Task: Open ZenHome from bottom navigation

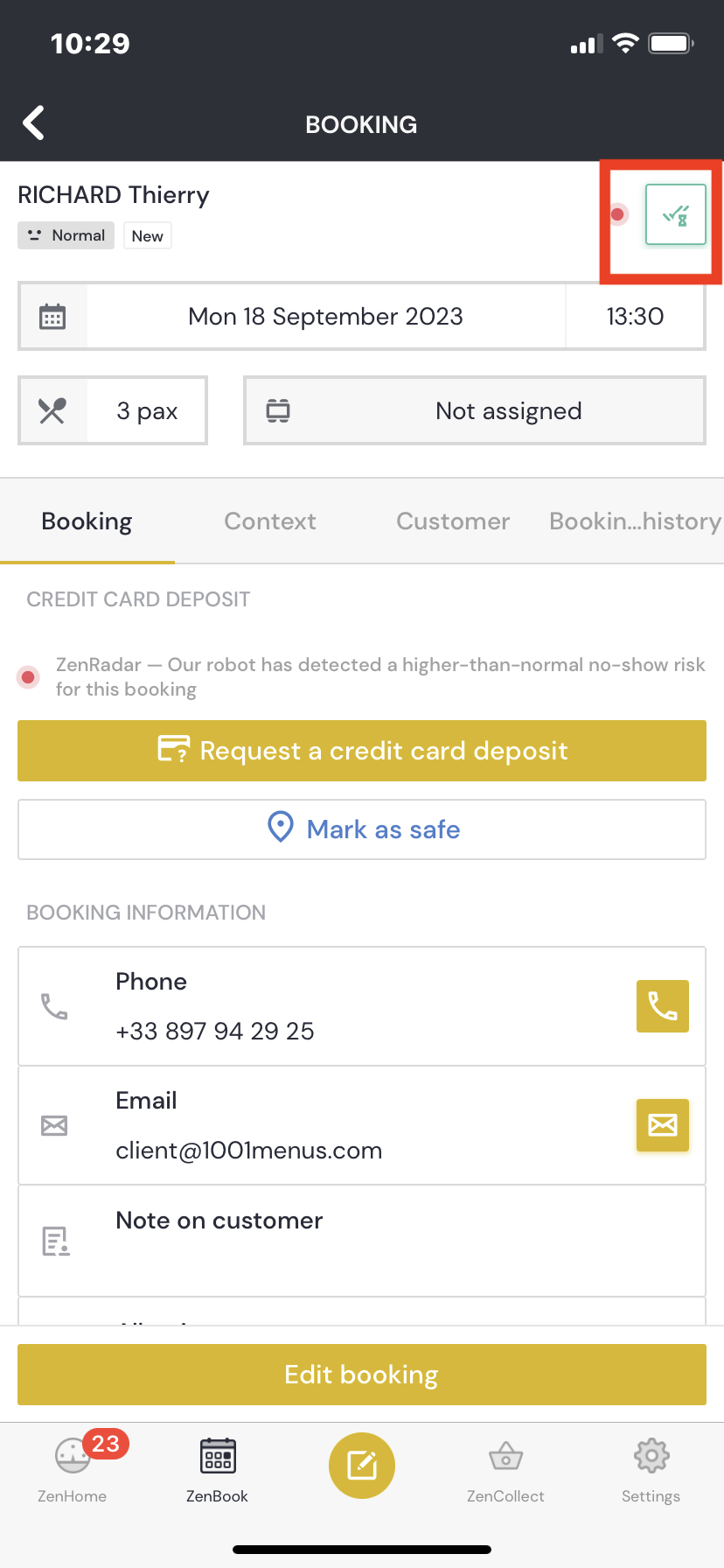Action: click(73, 1467)
